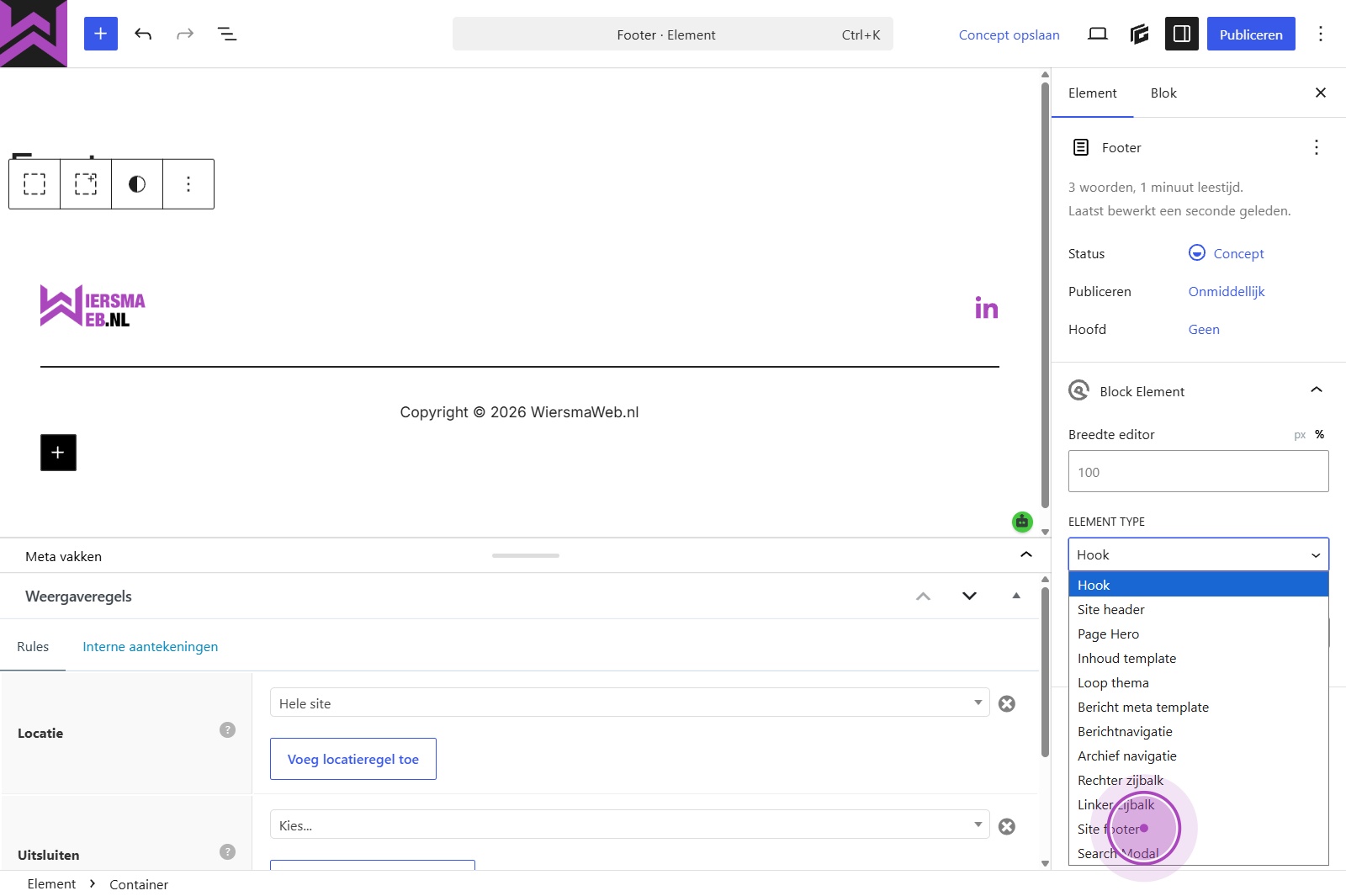Image resolution: width=1346 pixels, height=896 pixels.
Task: Open the Hele site location dropdown
Action: pos(630,702)
